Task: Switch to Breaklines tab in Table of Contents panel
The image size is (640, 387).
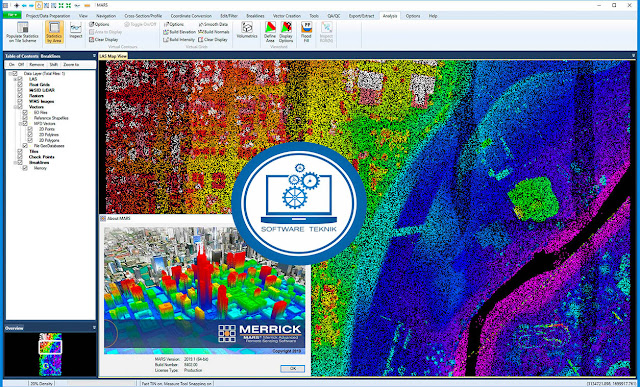Action: [x=50, y=56]
